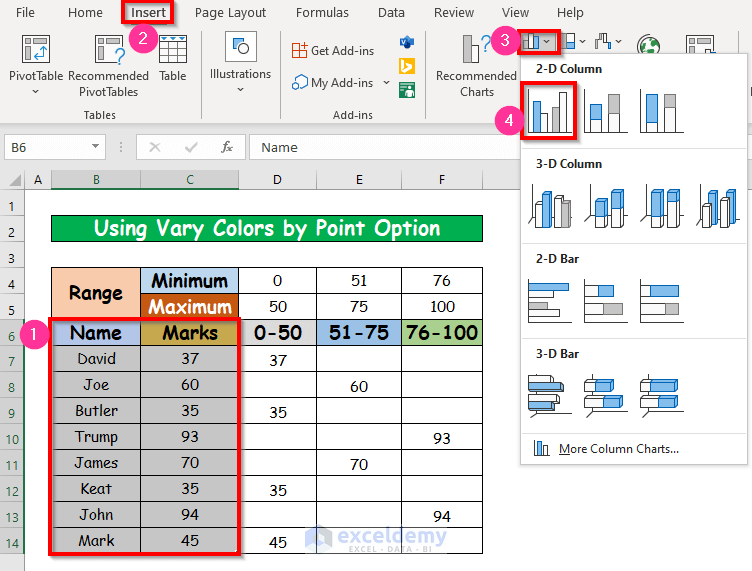The height and width of the screenshot is (571, 752).
Task: Click the Maximum label cell
Action: [190, 306]
